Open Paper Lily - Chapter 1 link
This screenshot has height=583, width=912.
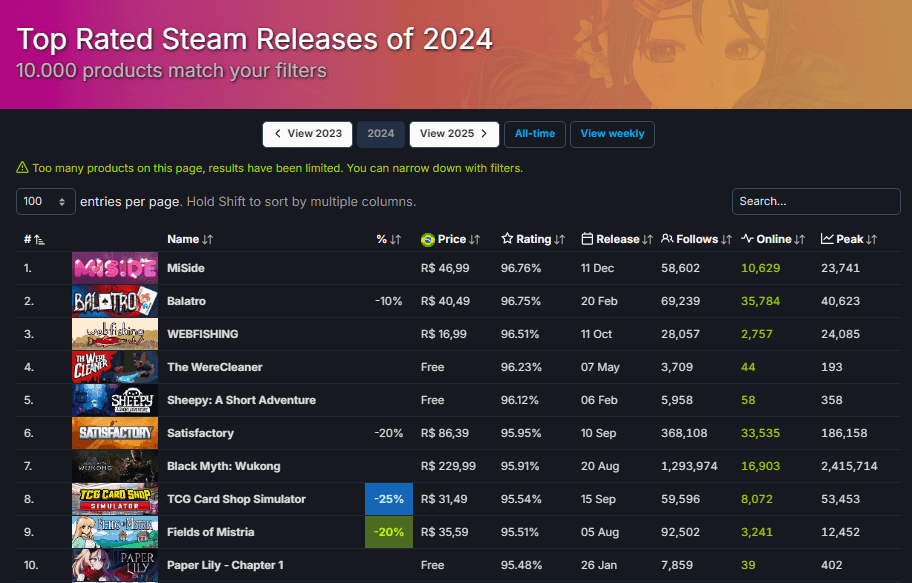pos(225,565)
